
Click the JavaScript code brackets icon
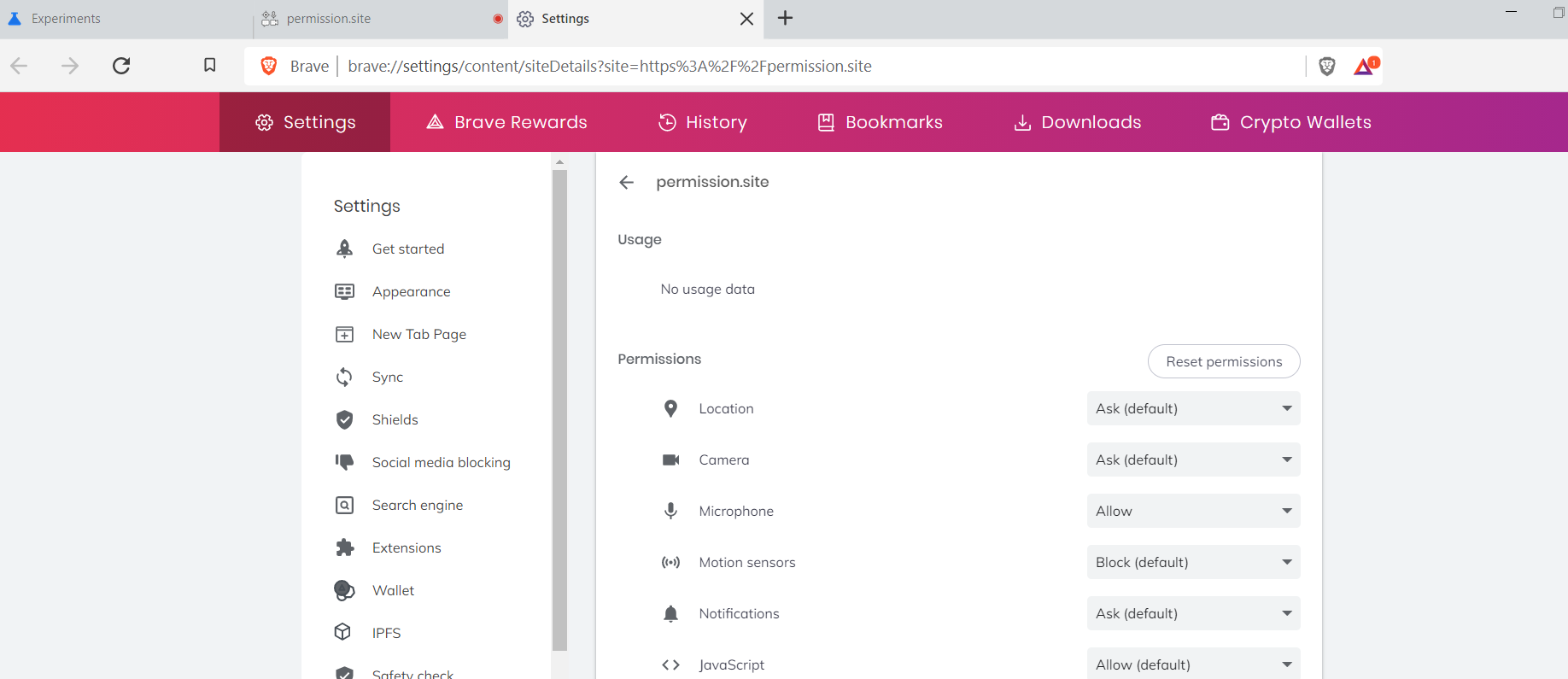(670, 664)
